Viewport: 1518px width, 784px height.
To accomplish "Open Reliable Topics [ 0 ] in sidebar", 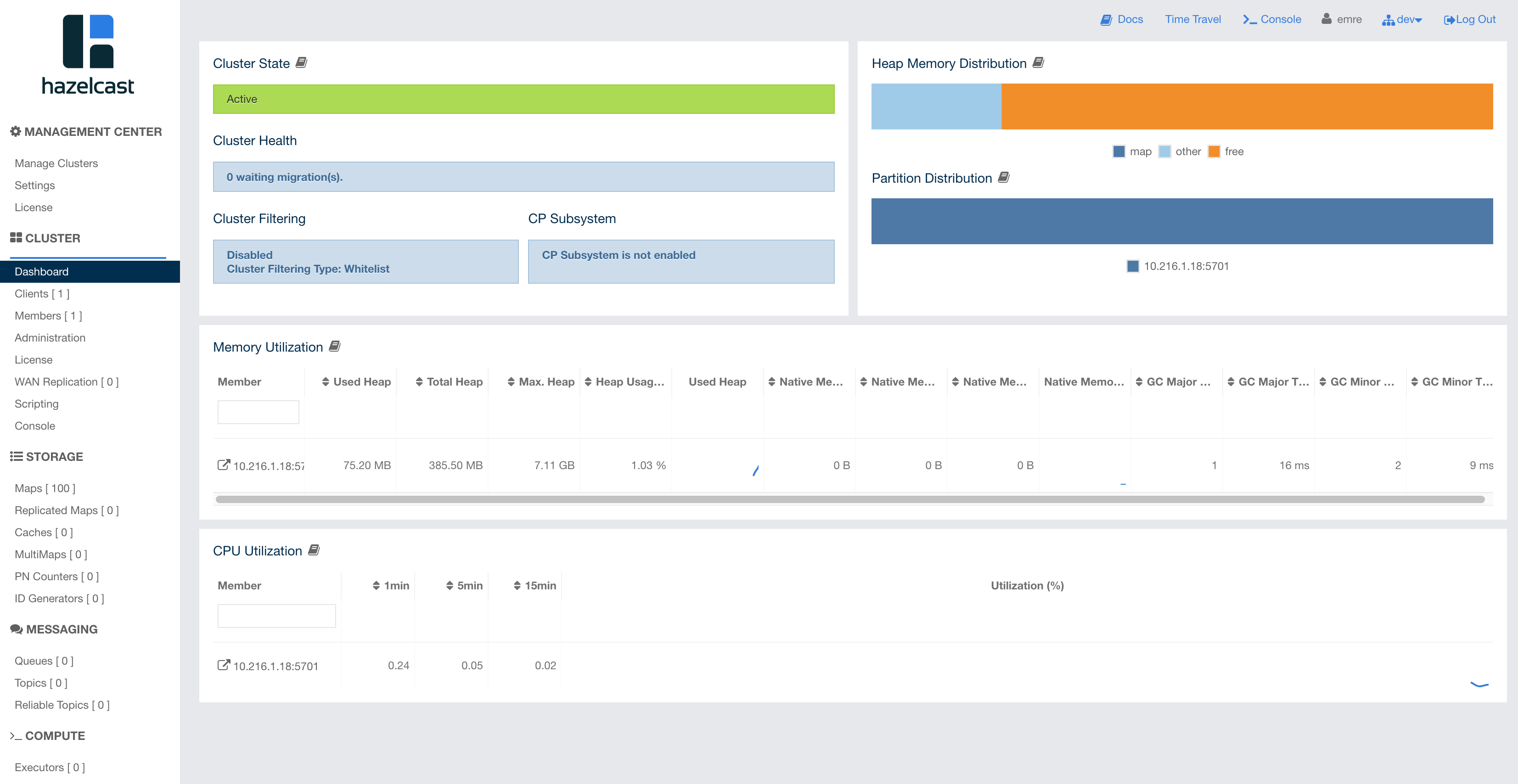I will click(x=62, y=705).
